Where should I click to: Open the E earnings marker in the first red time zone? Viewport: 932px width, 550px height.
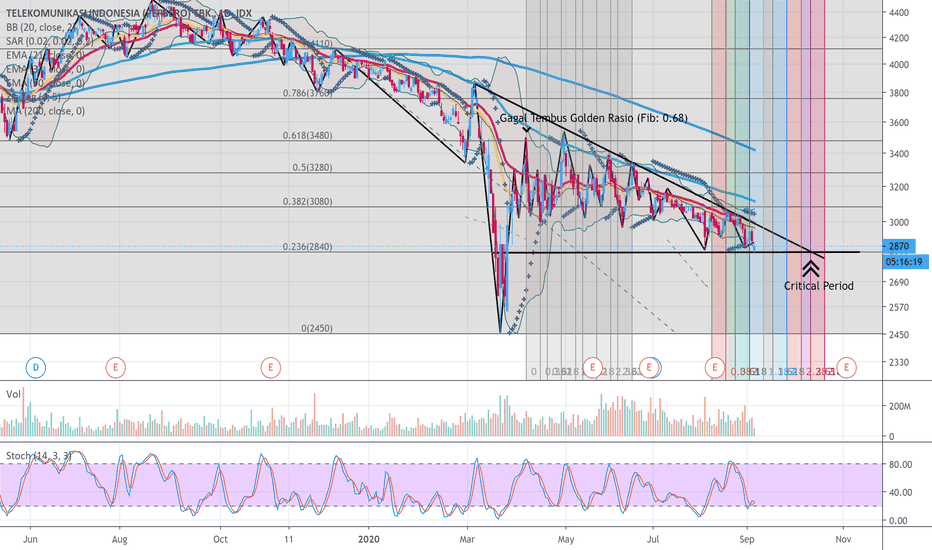pyautogui.click(x=714, y=367)
